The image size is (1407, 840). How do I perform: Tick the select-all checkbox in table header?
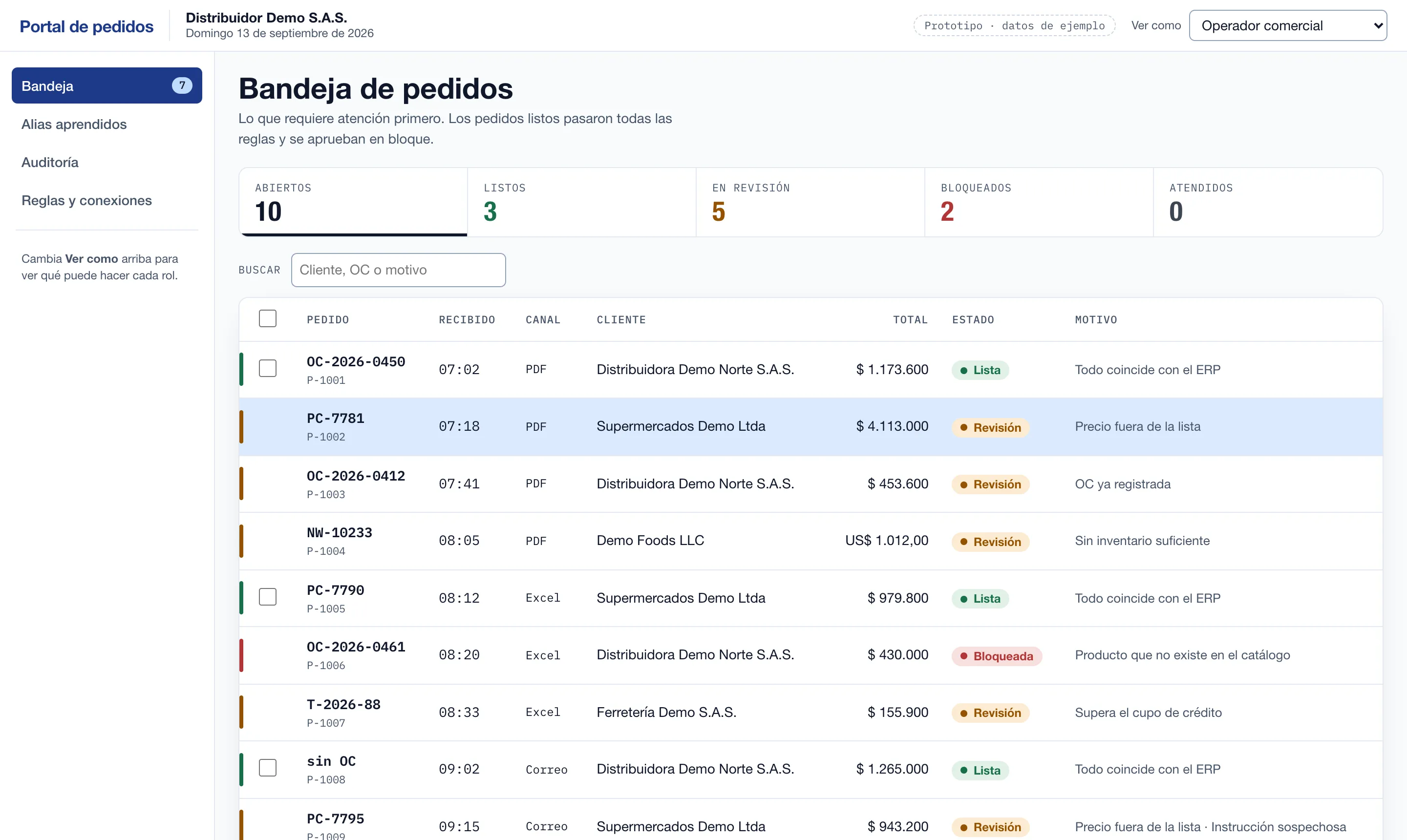[x=268, y=319]
